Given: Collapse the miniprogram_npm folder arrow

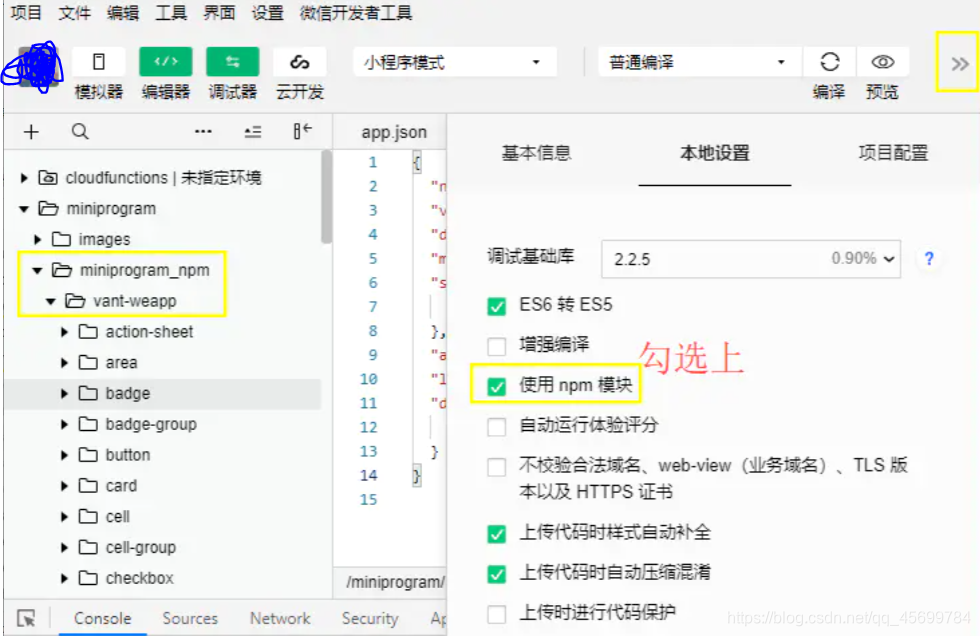Looking at the screenshot, I should tap(38, 271).
